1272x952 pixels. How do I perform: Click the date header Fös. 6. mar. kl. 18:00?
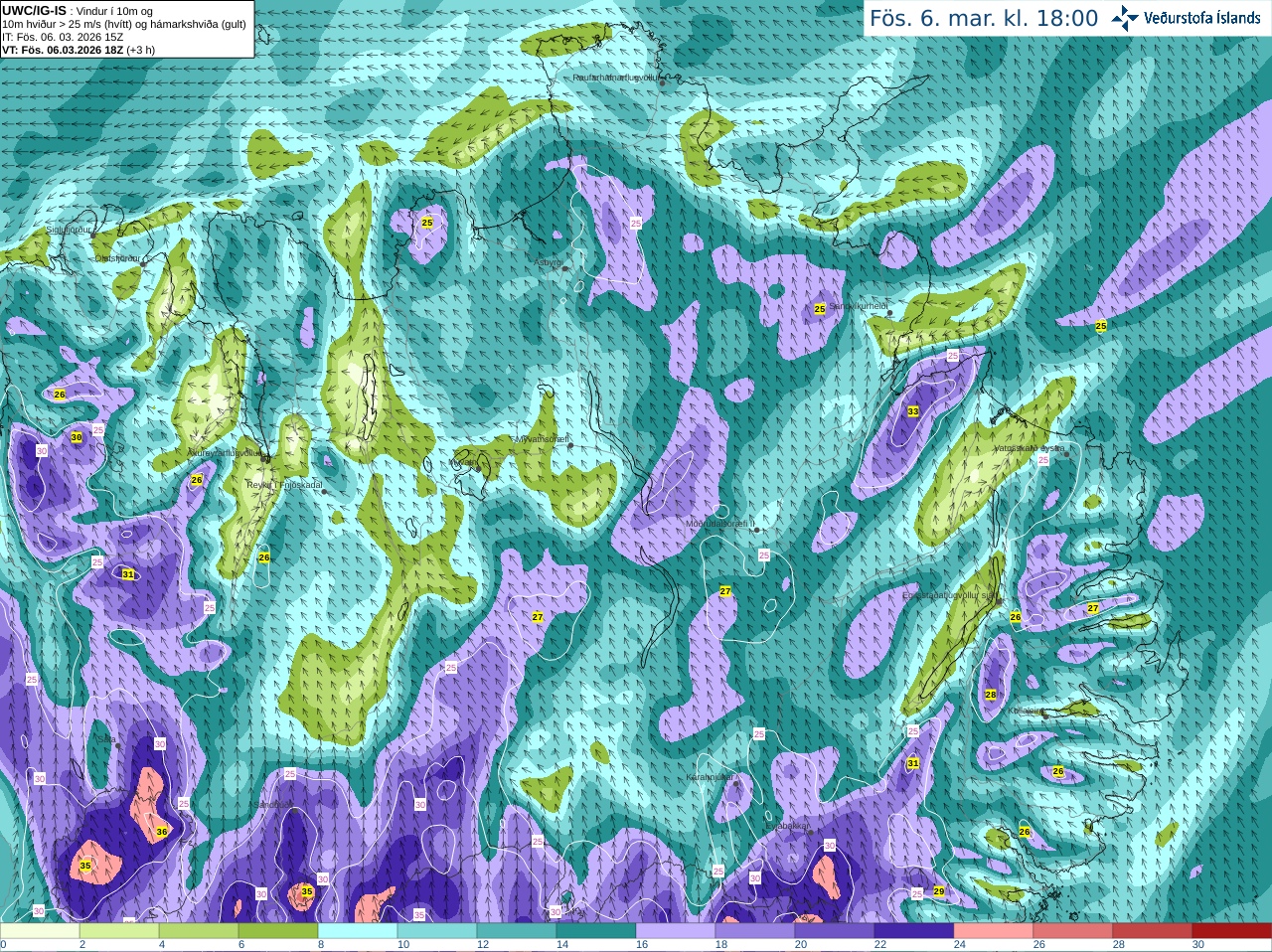pyautogui.click(x=984, y=18)
